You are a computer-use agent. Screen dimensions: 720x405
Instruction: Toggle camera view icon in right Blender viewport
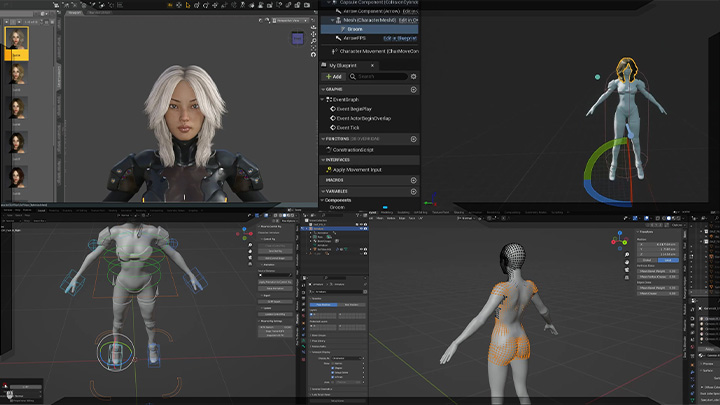click(x=627, y=270)
